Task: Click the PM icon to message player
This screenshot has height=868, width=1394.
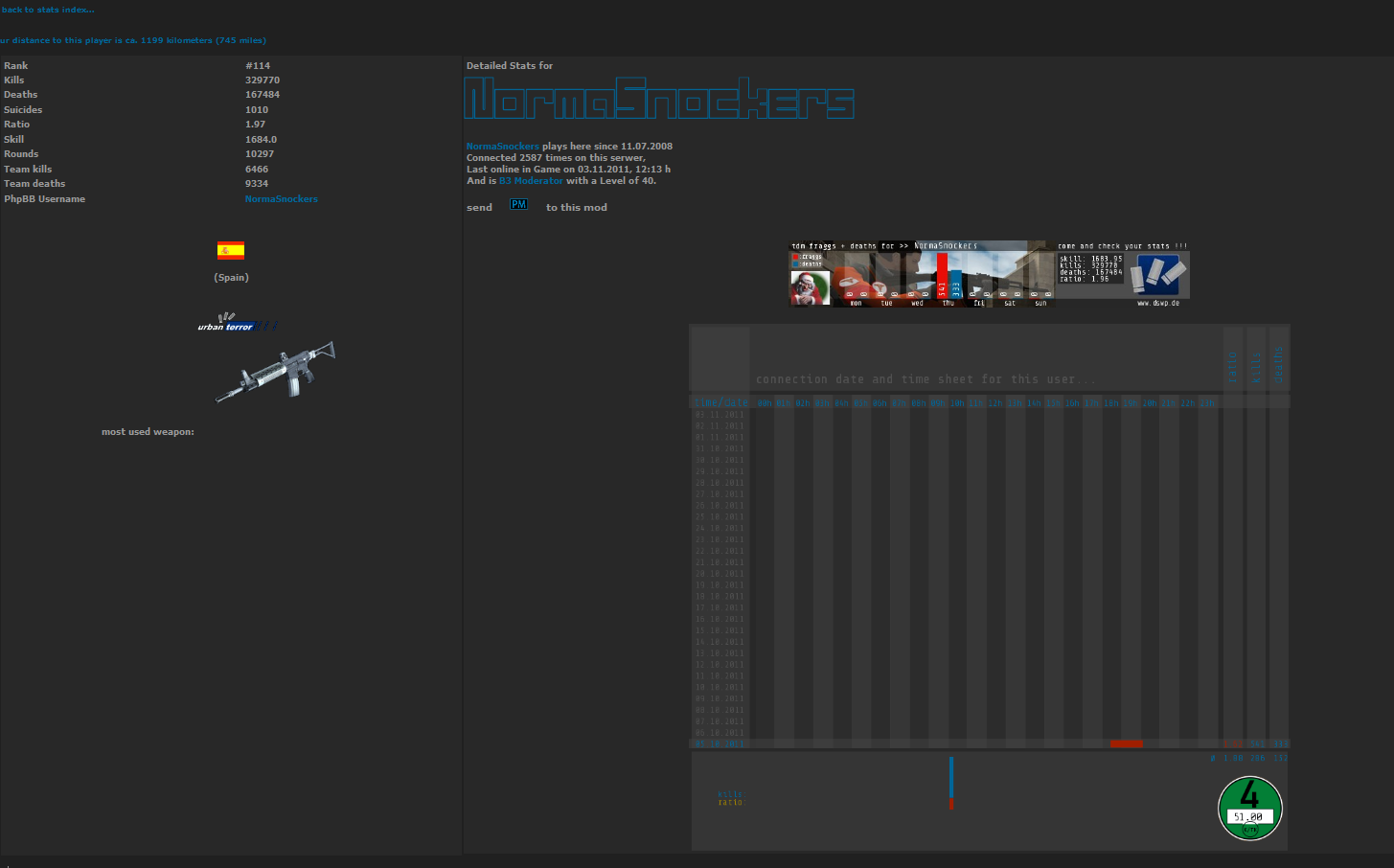Action: (x=518, y=205)
